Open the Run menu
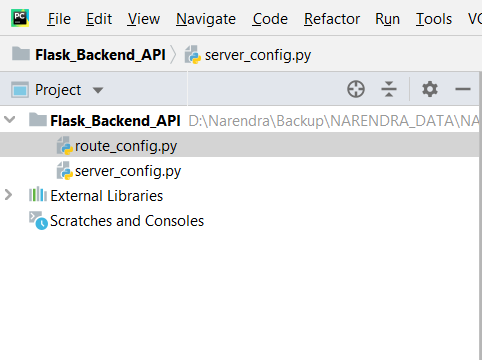 click(387, 19)
